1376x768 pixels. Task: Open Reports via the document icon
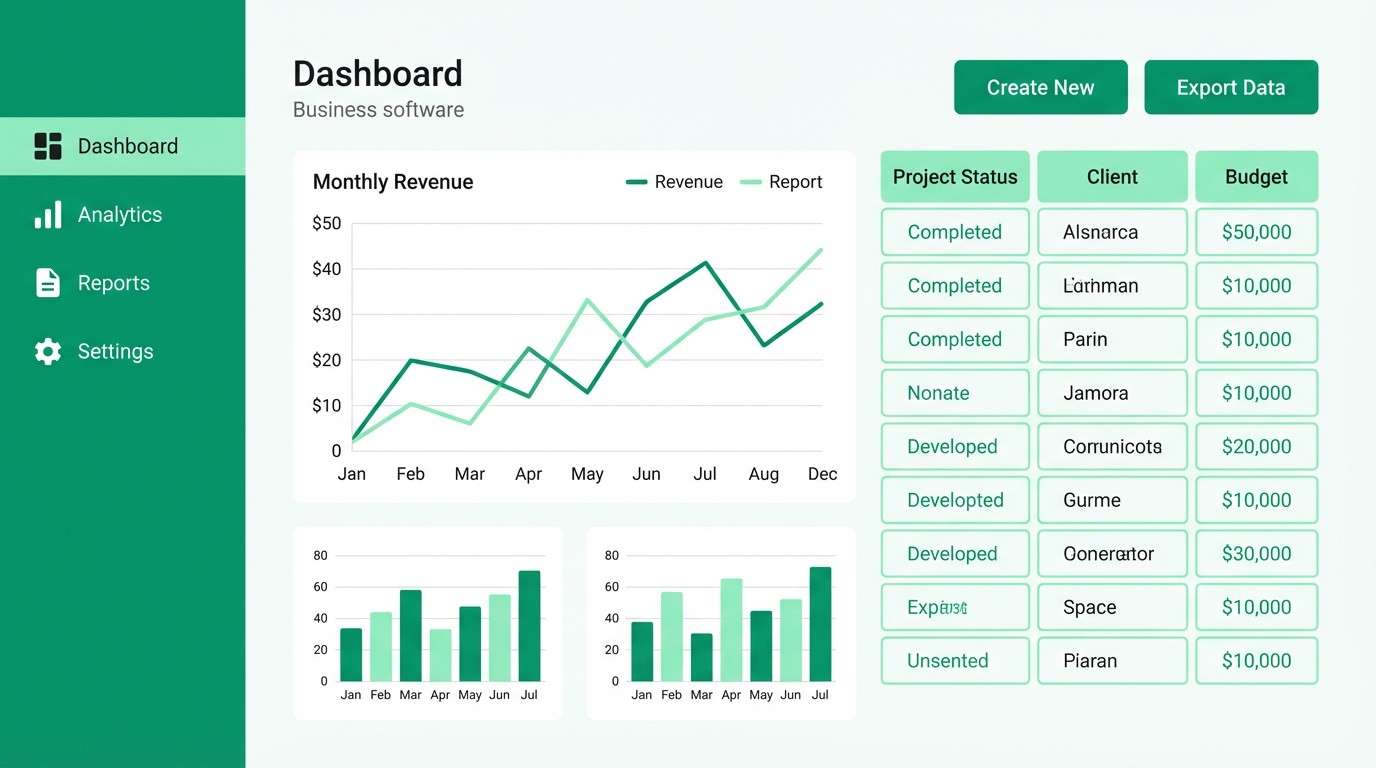47,282
